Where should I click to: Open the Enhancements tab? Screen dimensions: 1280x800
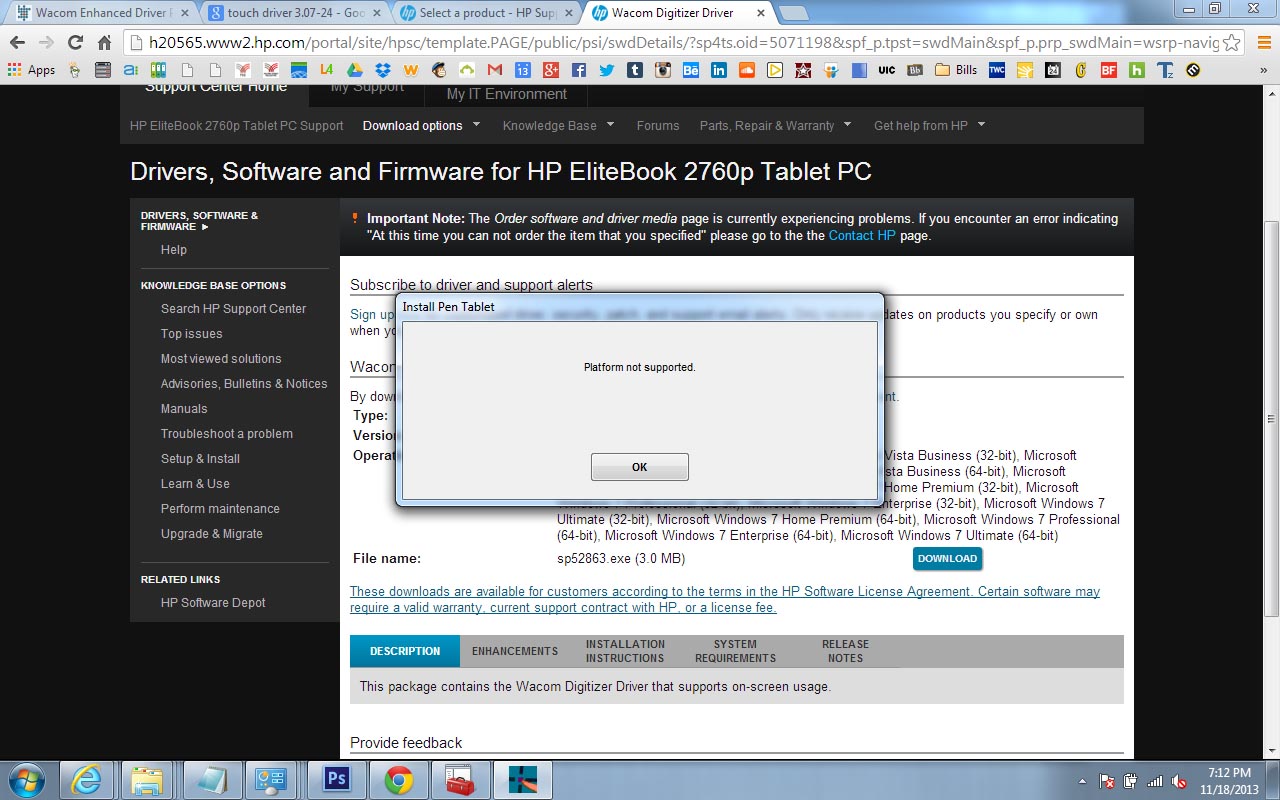(x=515, y=651)
